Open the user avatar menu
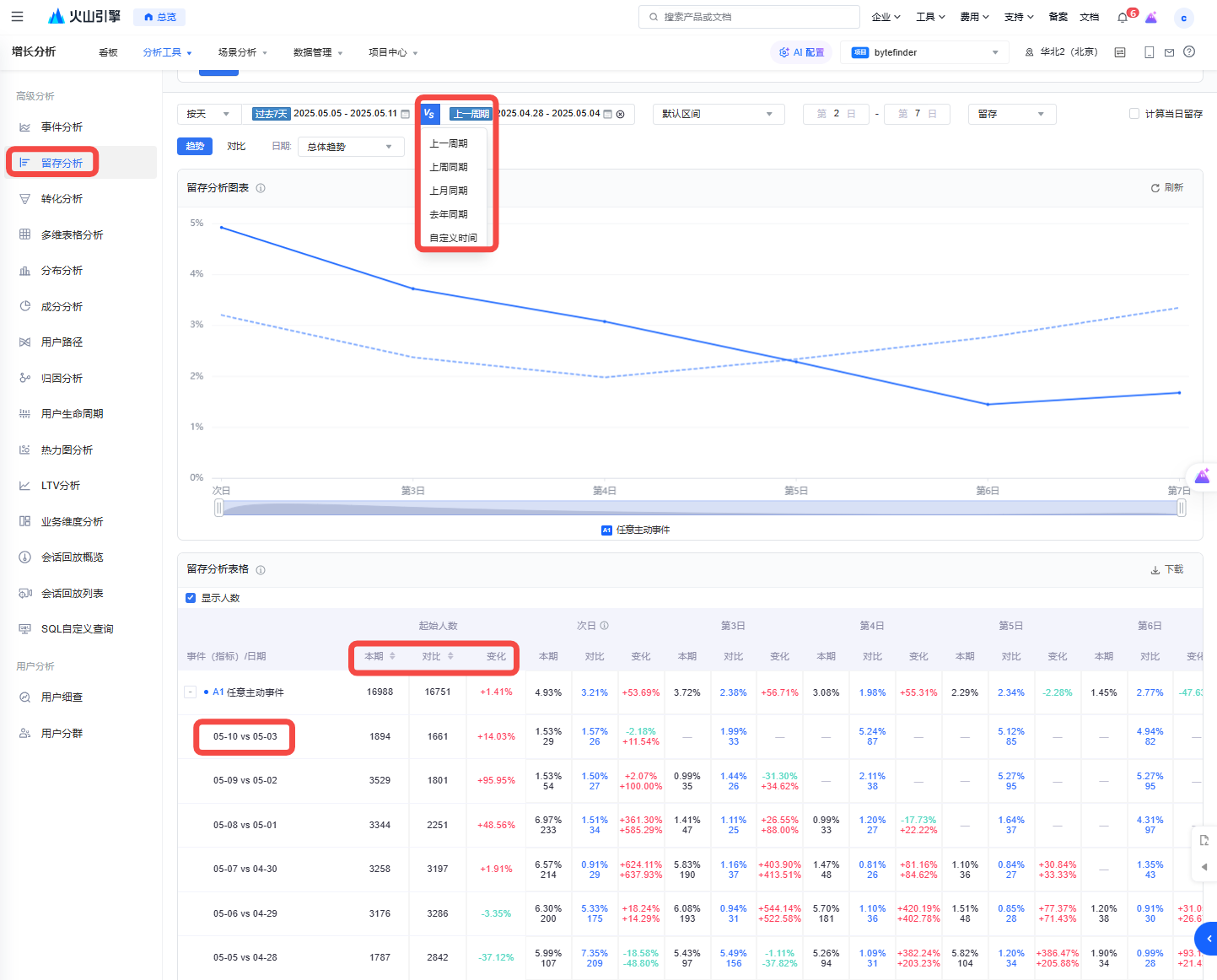1217x980 pixels. click(1183, 18)
